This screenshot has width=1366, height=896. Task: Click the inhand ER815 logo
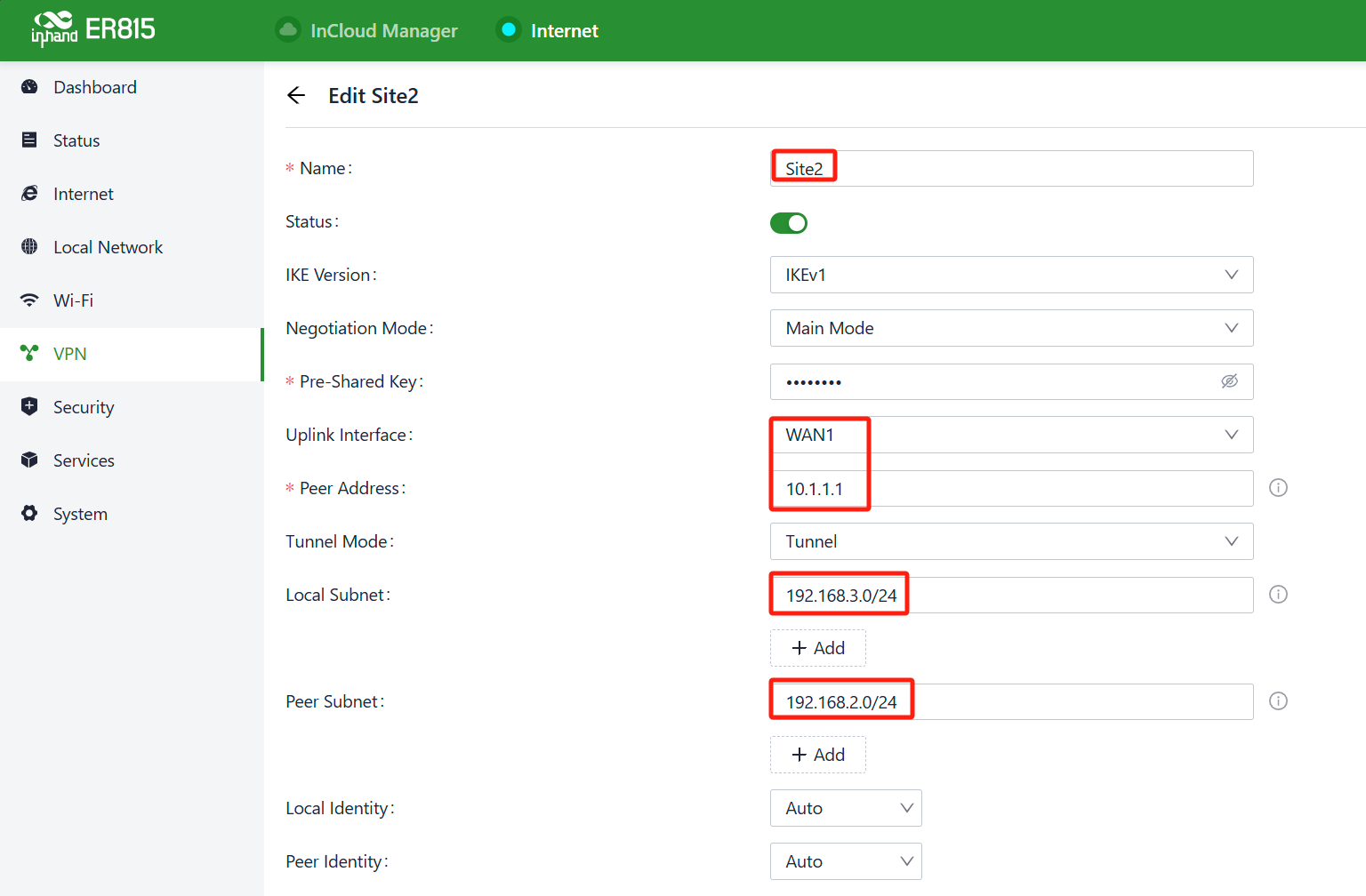pos(92,29)
